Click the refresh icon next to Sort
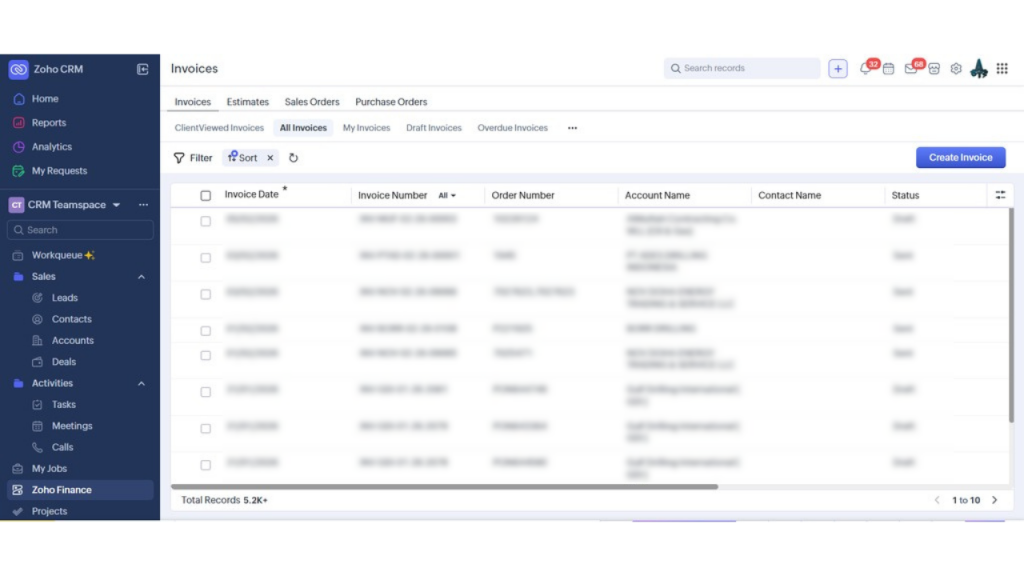This screenshot has width=1024, height=576. click(x=293, y=158)
